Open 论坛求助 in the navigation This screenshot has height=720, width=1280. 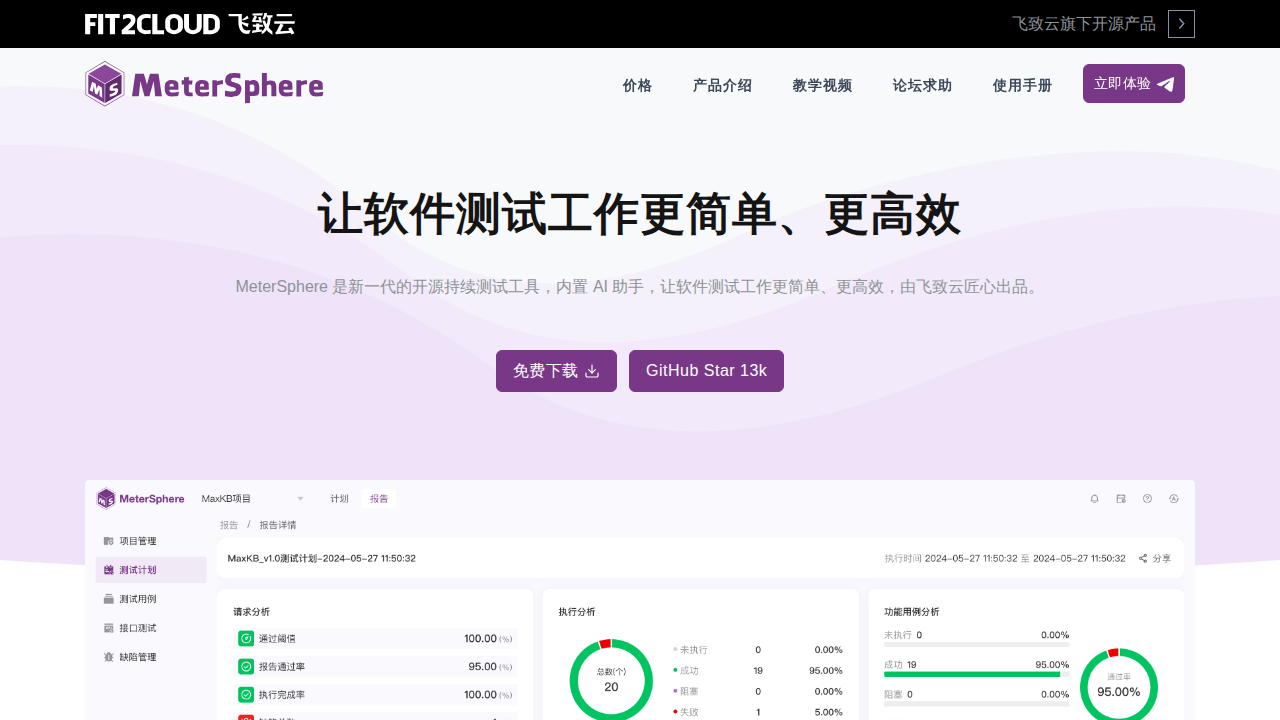(x=922, y=85)
